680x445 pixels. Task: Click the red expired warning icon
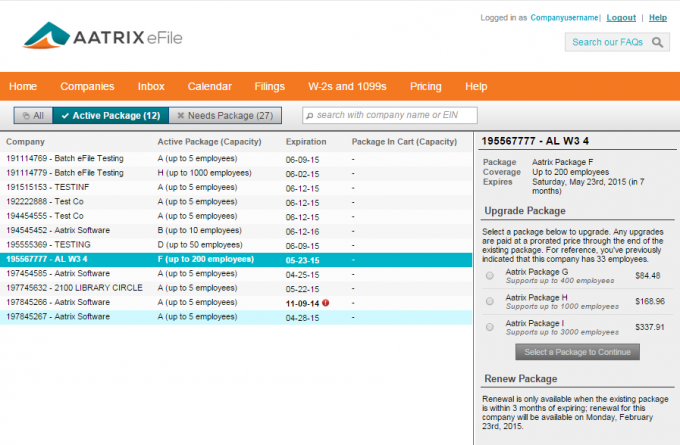point(326,303)
